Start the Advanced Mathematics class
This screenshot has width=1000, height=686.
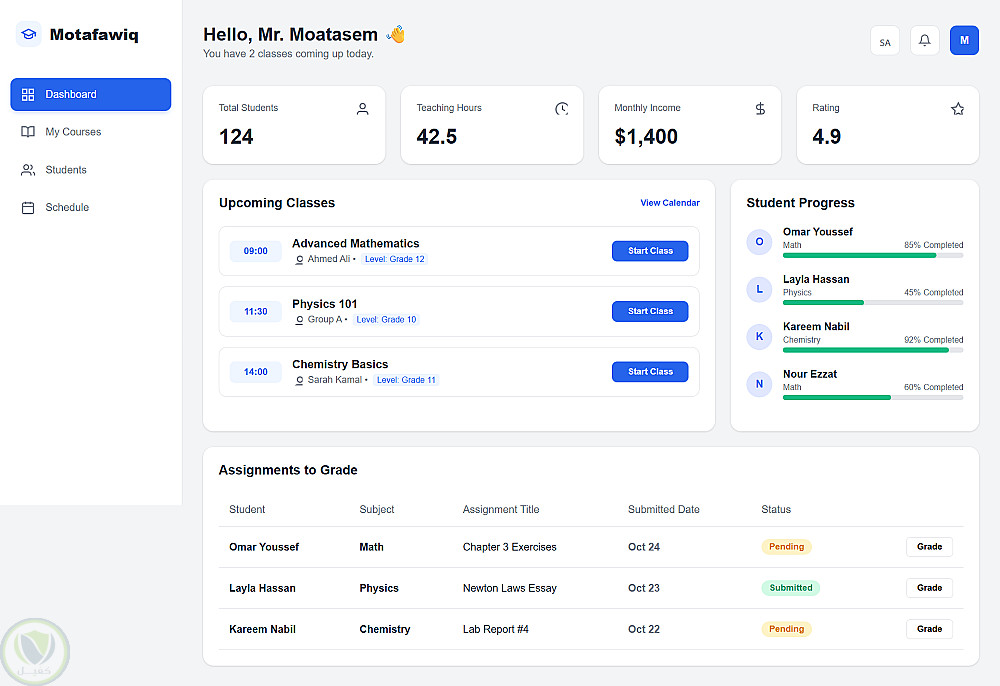tap(650, 251)
